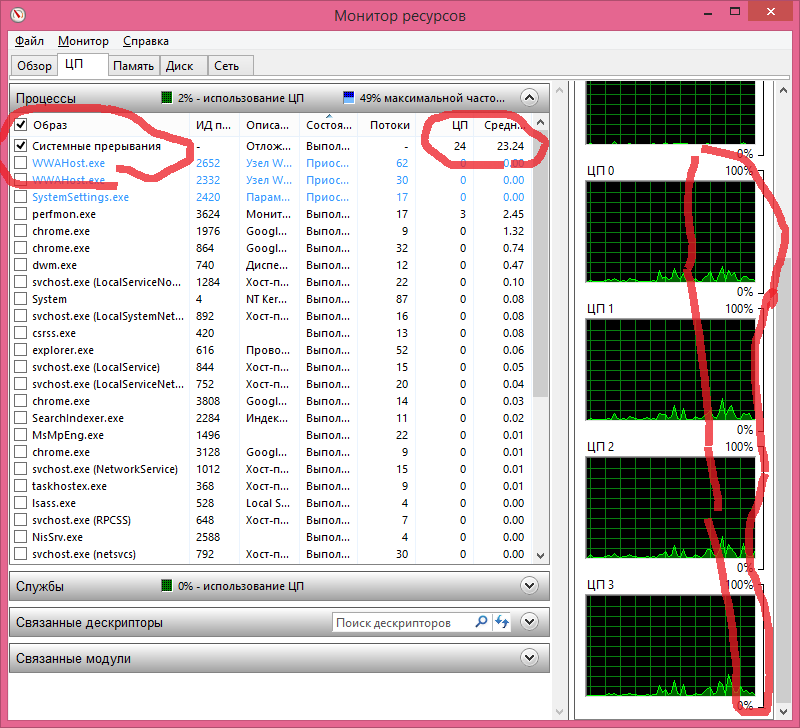Check the System process checkbox
The width and height of the screenshot is (800, 728).
(20, 299)
